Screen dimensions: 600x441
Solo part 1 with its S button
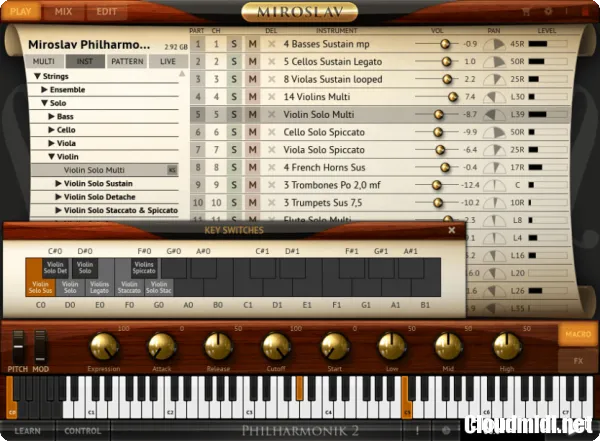(x=233, y=45)
